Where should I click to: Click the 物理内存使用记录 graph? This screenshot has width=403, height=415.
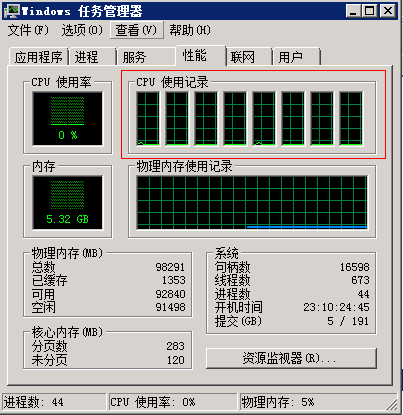point(252,203)
